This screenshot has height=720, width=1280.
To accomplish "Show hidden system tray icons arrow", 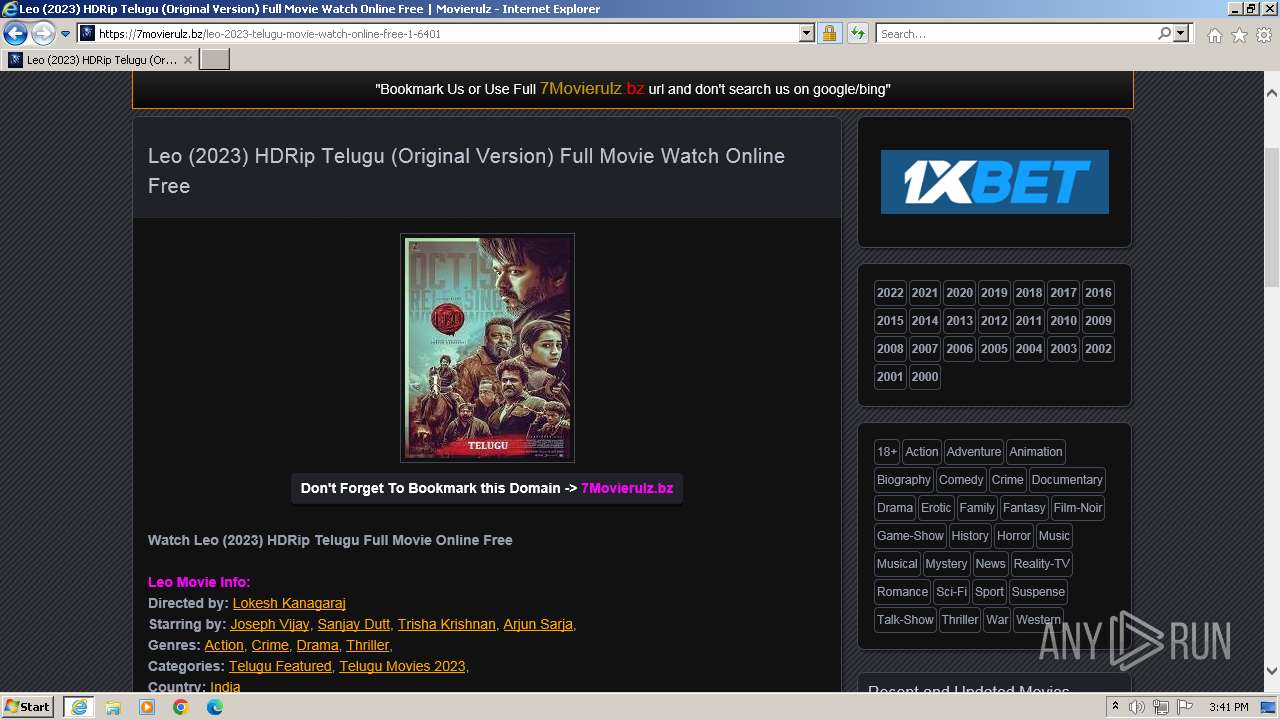I will tap(1115, 707).
